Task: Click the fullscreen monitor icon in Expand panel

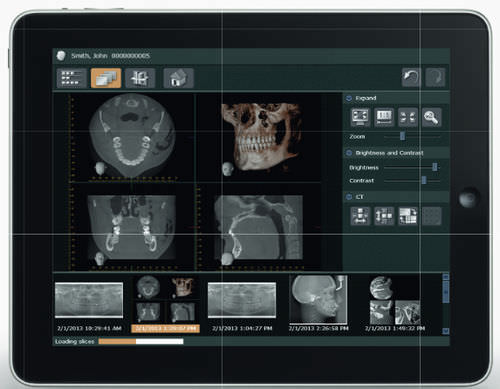Action: pyautogui.click(x=360, y=117)
